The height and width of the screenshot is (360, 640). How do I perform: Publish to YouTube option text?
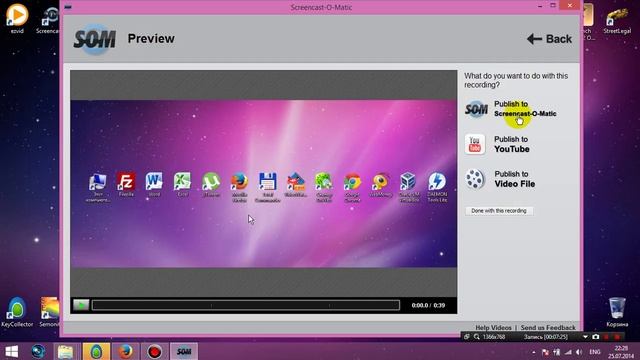point(512,144)
